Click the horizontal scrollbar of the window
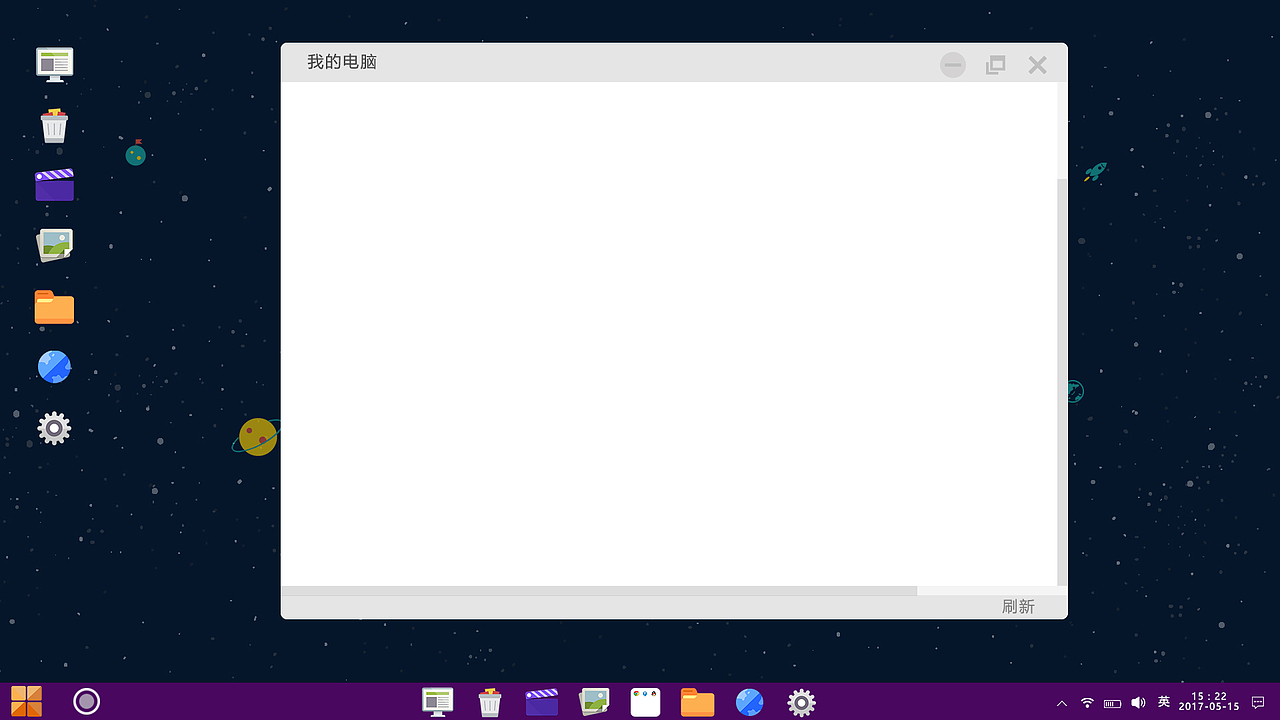The height and width of the screenshot is (720, 1280). (x=600, y=590)
